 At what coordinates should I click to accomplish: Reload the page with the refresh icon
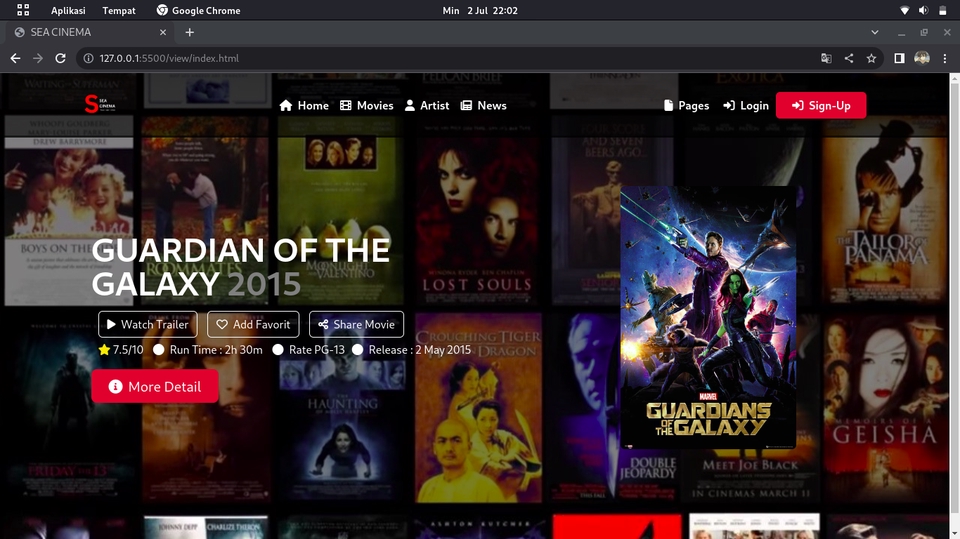click(60, 58)
